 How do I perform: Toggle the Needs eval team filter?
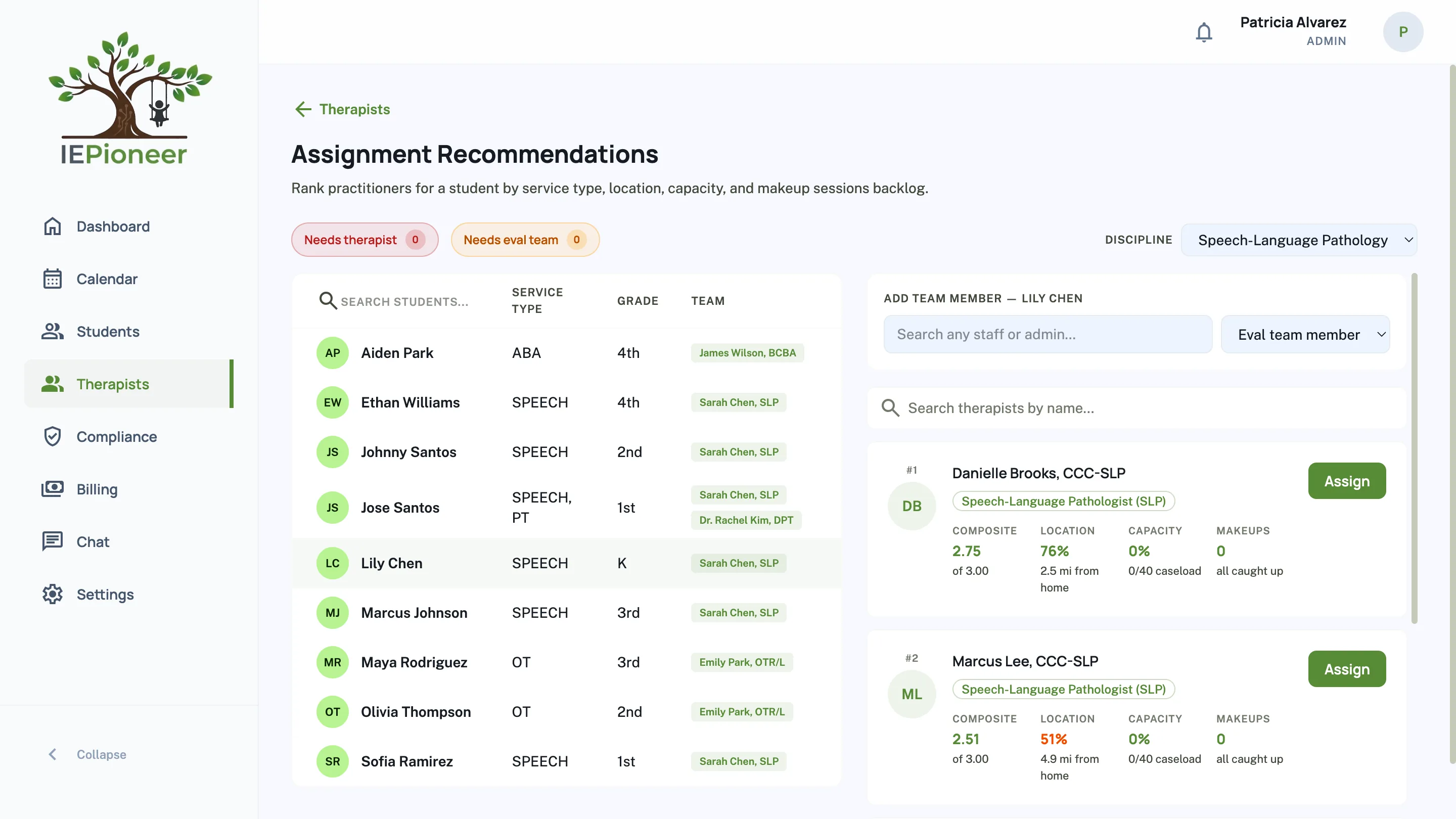tap(525, 240)
